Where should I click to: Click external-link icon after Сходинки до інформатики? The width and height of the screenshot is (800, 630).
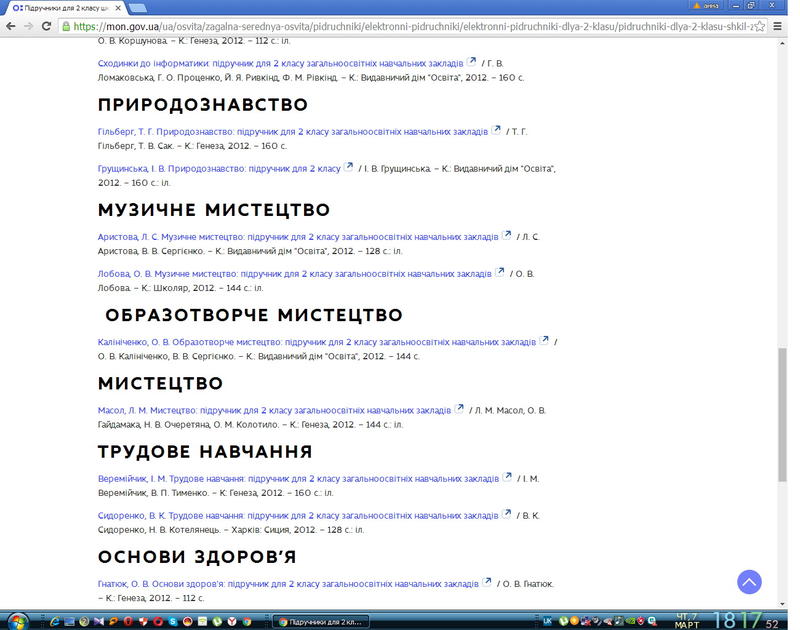[472, 61]
